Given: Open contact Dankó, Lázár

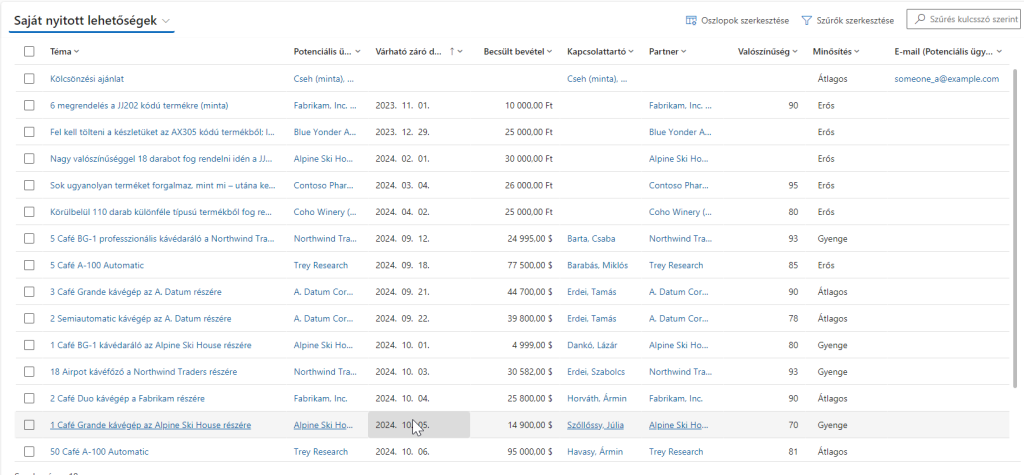Looking at the screenshot, I should (592, 345).
